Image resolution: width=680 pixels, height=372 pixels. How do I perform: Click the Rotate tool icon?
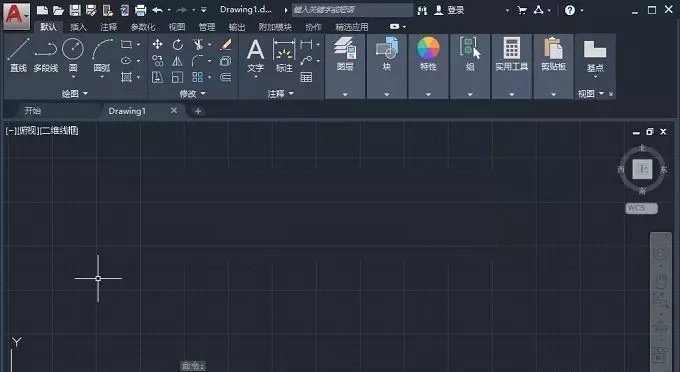tap(177, 44)
